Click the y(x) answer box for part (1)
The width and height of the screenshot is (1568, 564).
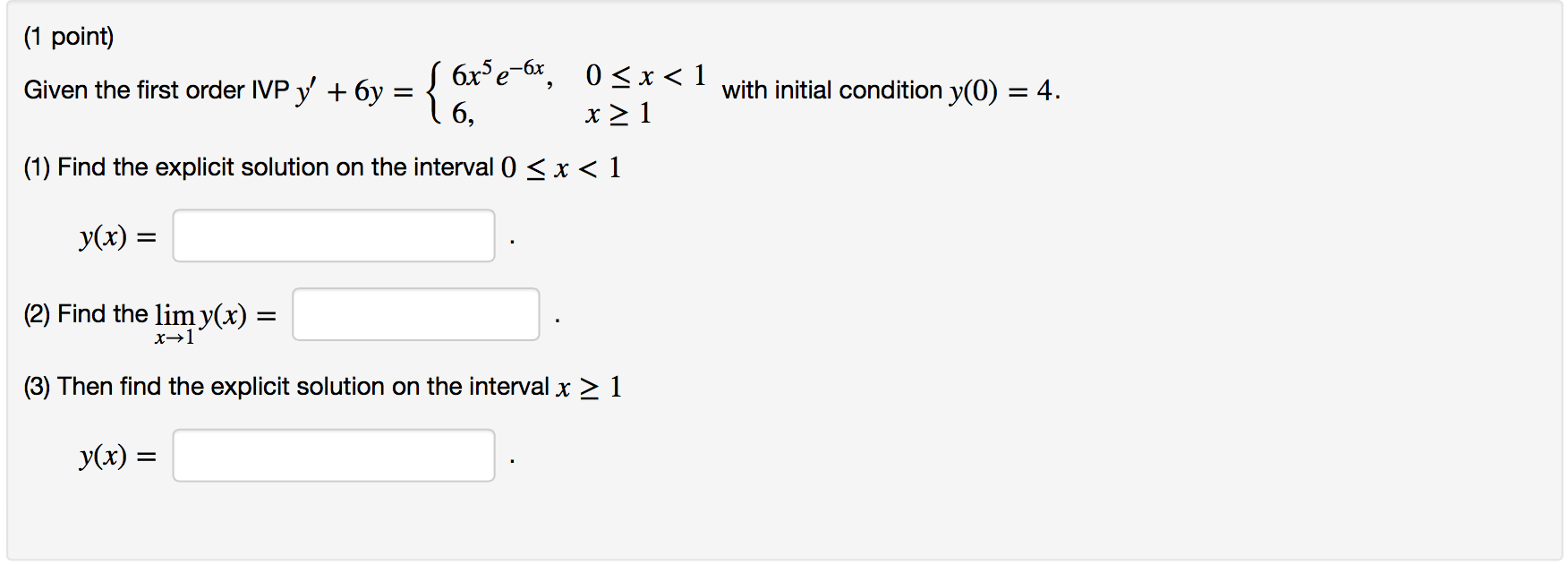(333, 235)
